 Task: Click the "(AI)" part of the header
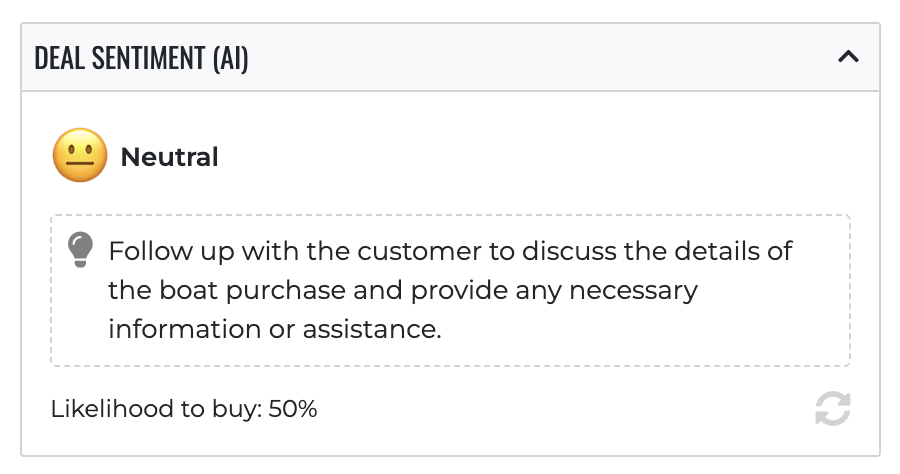point(230,58)
